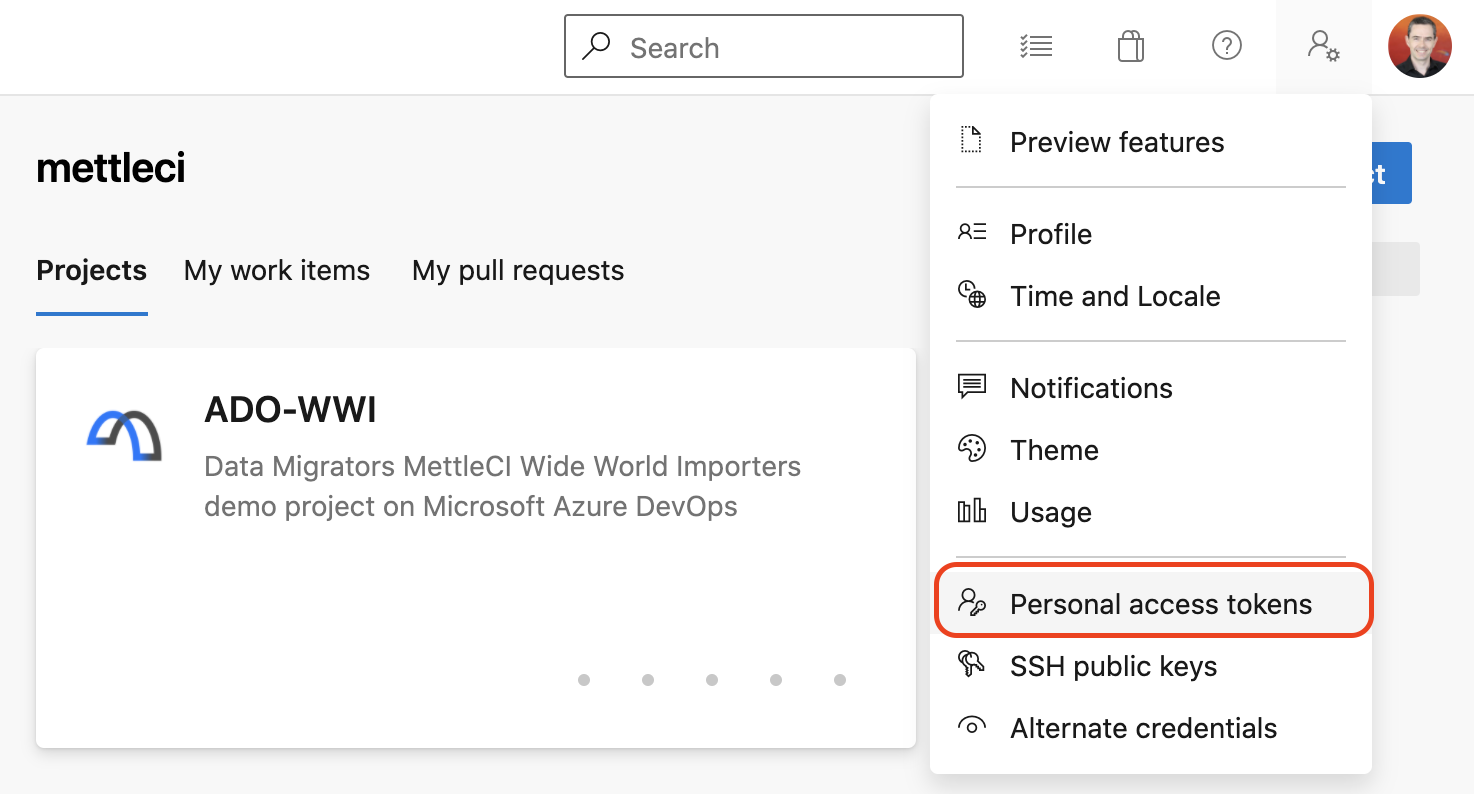This screenshot has width=1474, height=794.
Task: Open Personal access tokens
Action: (1160, 604)
